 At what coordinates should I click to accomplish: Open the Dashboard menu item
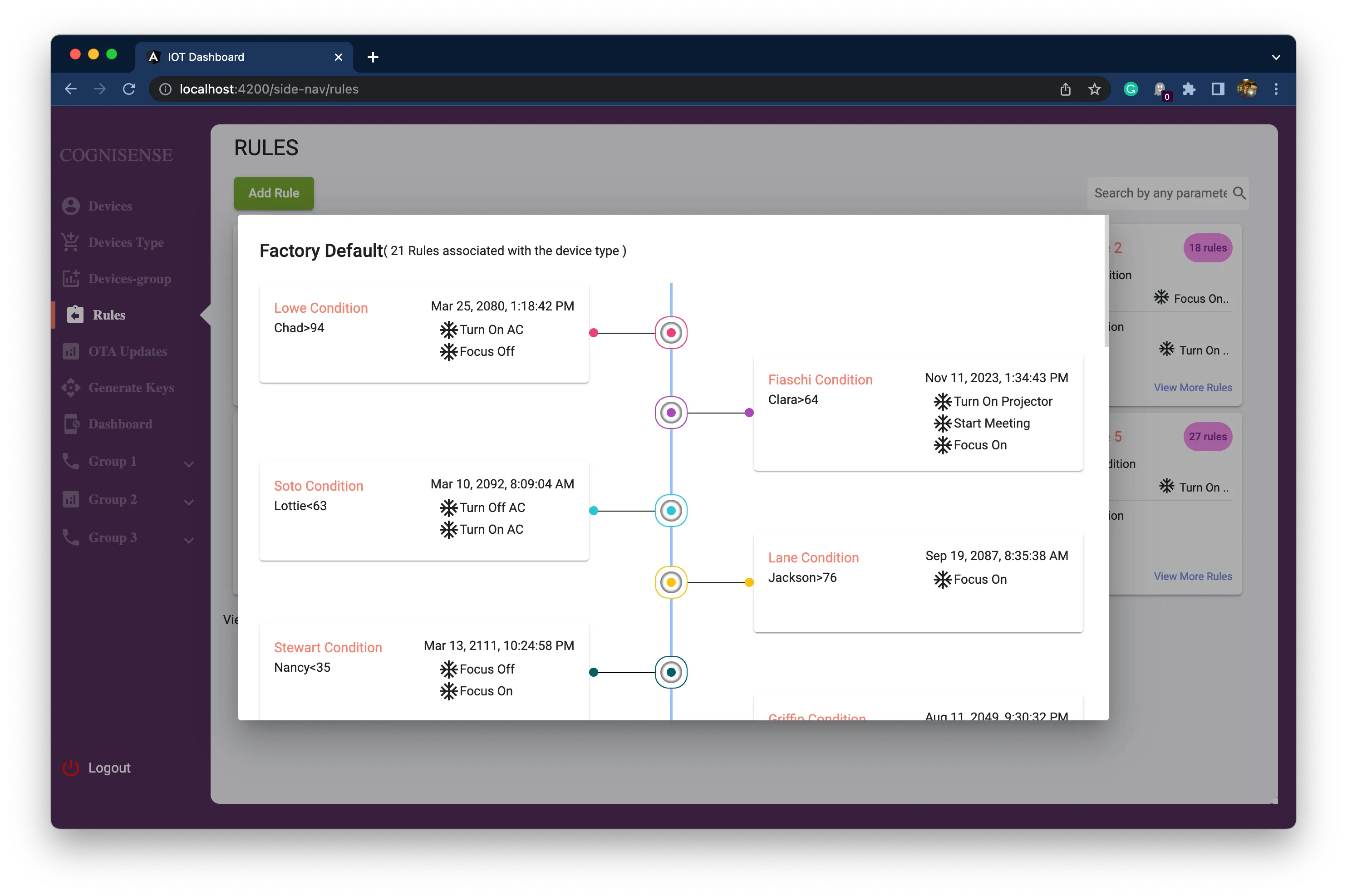point(120,424)
